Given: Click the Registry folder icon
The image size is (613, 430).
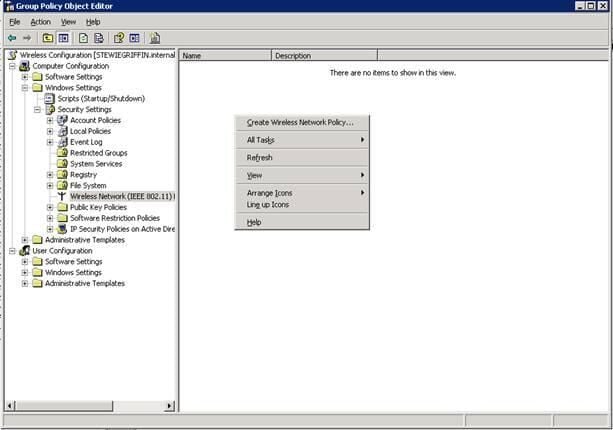Looking at the screenshot, I should point(63,175).
